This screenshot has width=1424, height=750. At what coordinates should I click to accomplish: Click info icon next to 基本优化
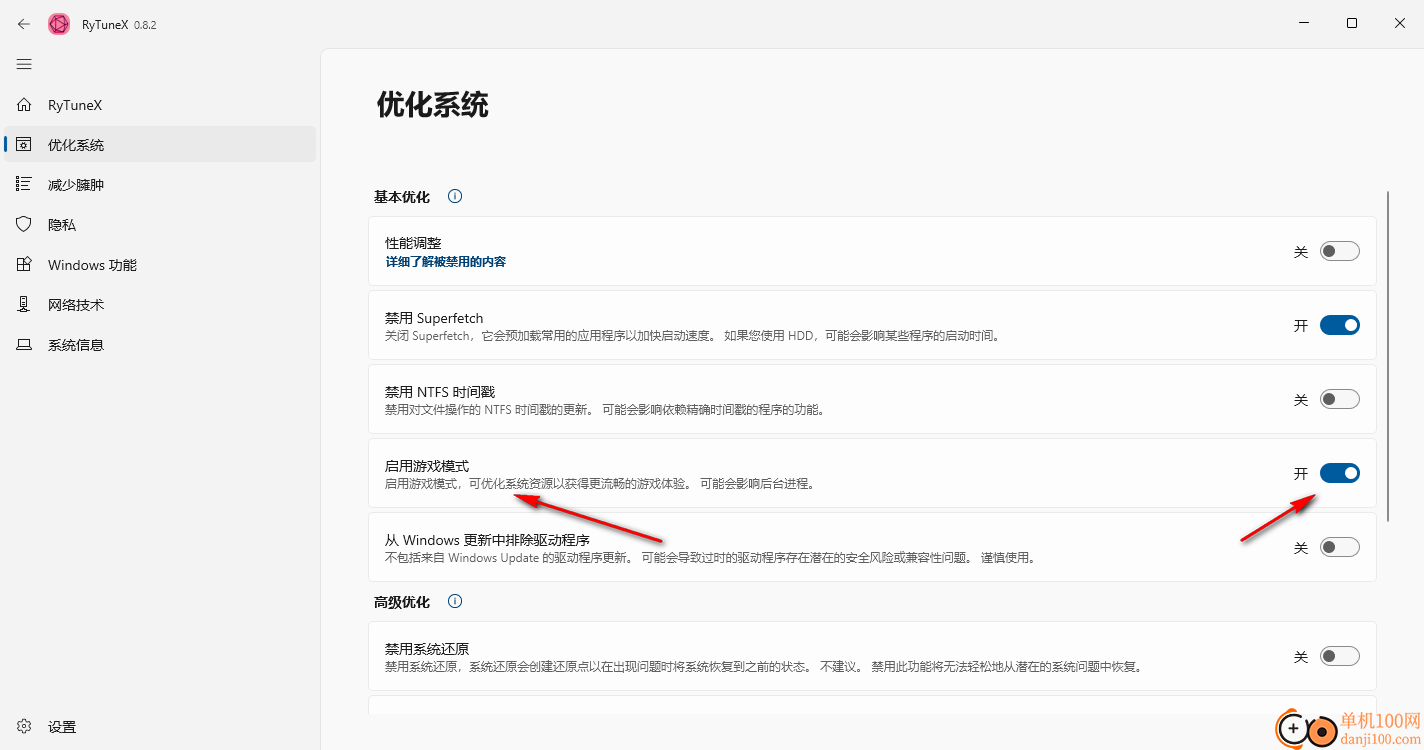point(455,197)
